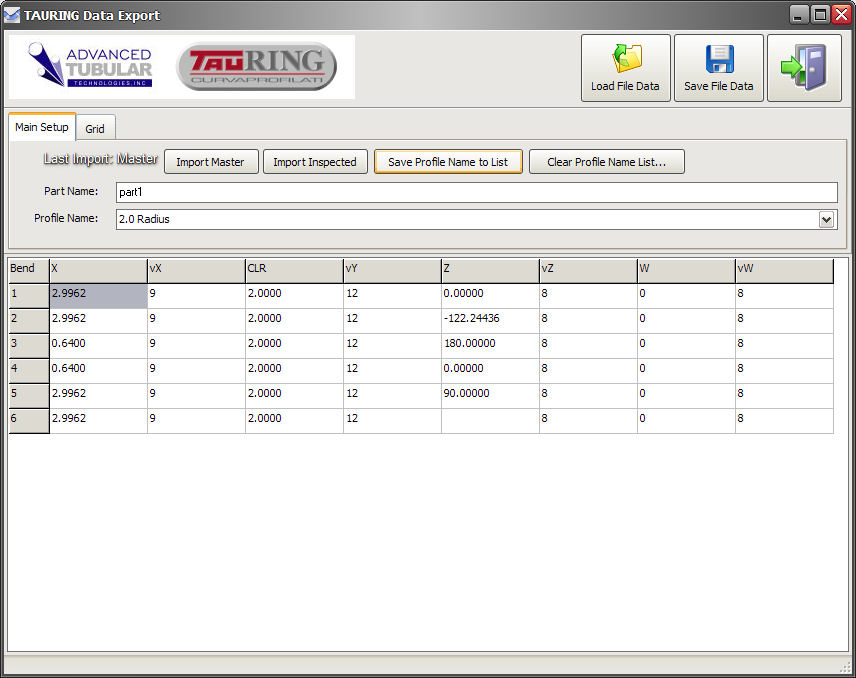
Task: Click the empty Z cell in row 6
Action: tap(489, 419)
